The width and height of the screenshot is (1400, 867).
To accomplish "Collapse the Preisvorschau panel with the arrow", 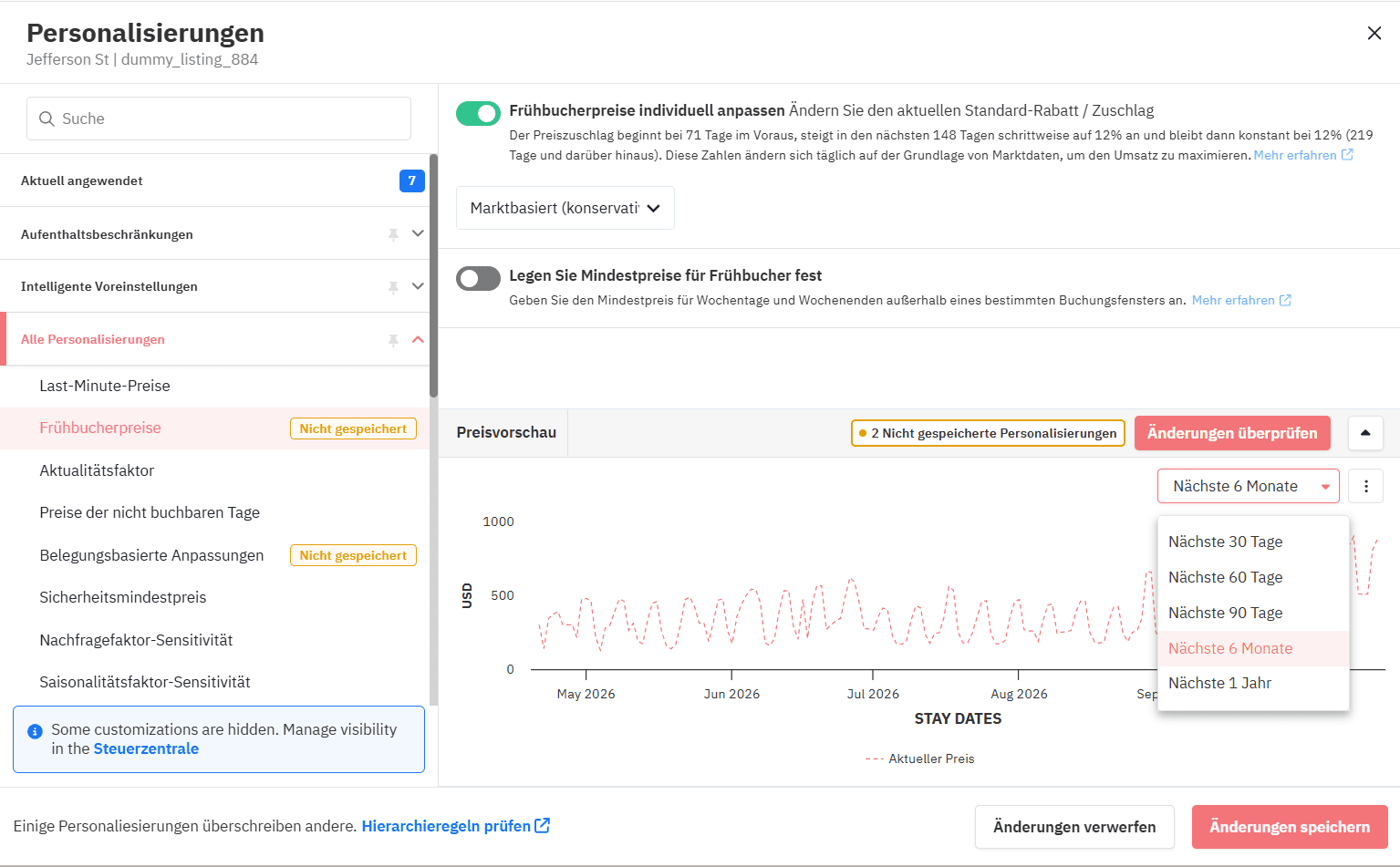I will point(1364,433).
